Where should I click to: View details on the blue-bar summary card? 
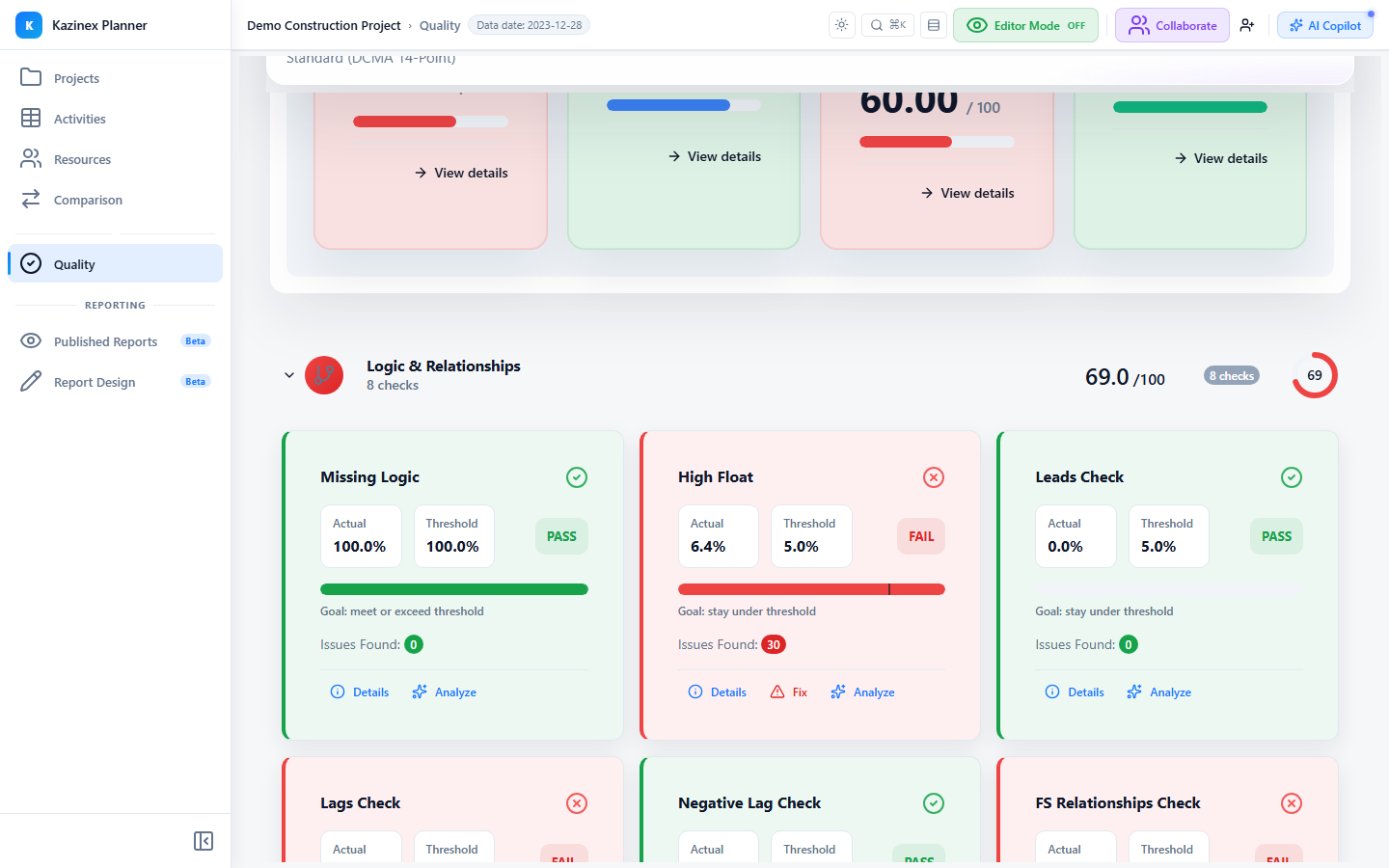[715, 156]
